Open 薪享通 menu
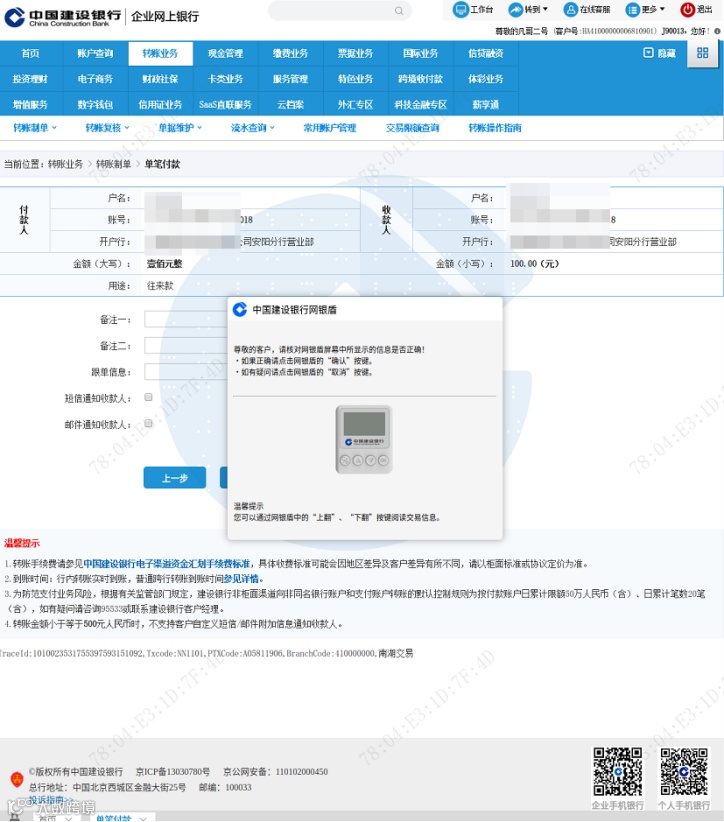724x822 pixels. tap(485, 104)
